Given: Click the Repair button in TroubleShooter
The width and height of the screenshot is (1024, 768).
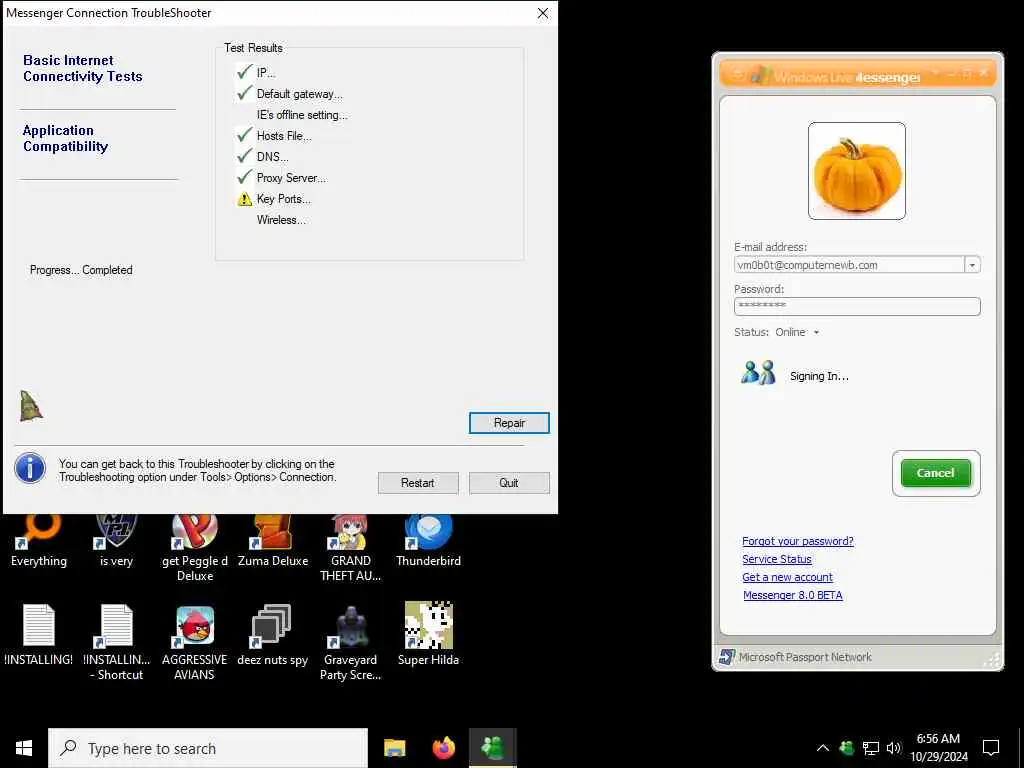Looking at the screenshot, I should coord(509,423).
